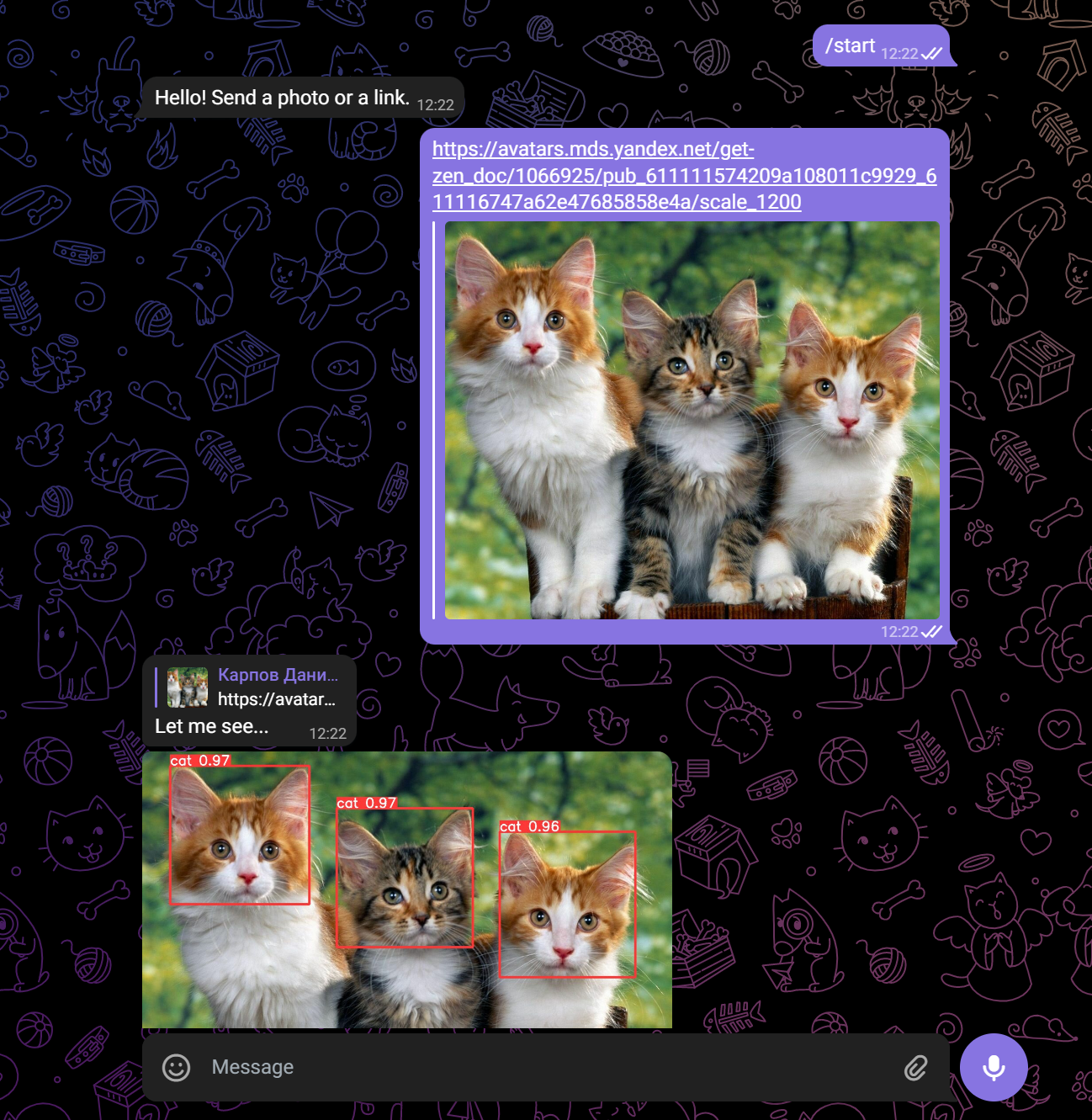Screen dimensions: 1092x1120
Task: Click the 12:22 timestamp on the Hello message
Action: coord(435,105)
